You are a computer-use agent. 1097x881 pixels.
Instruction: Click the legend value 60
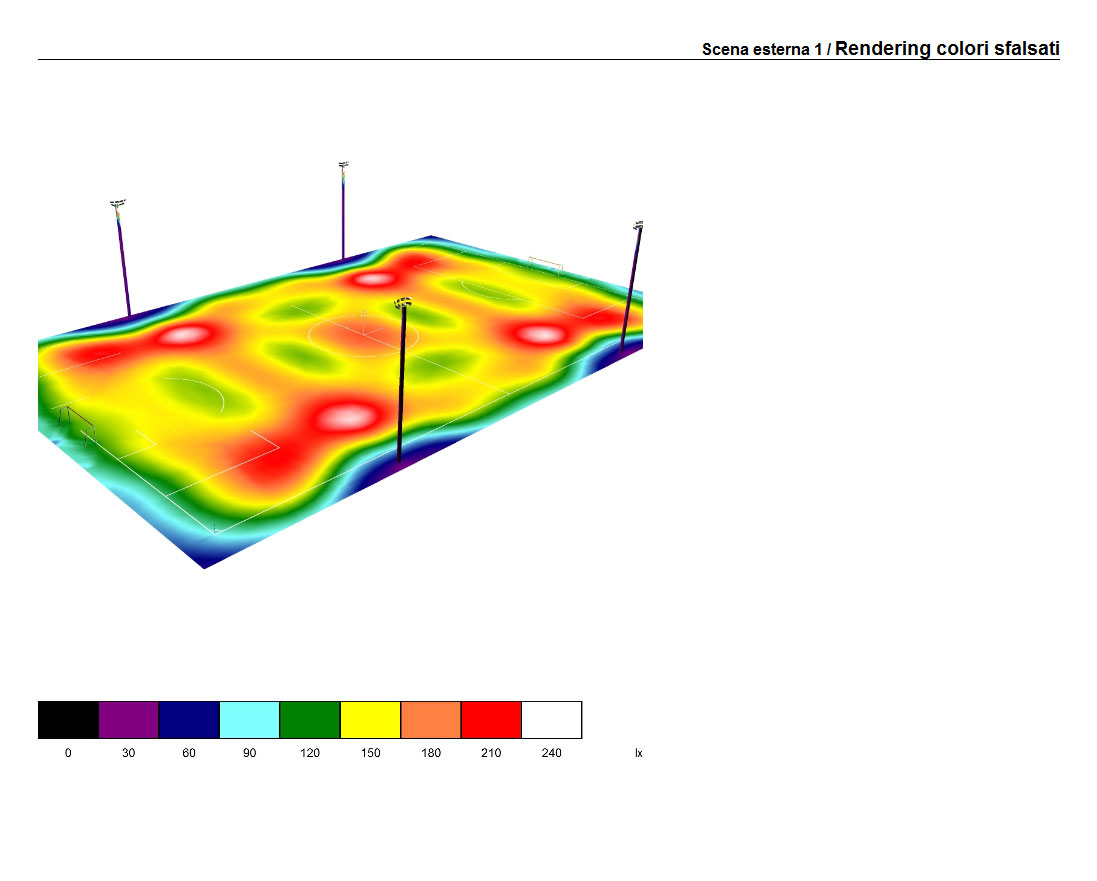pyautogui.click(x=189, y=753)
